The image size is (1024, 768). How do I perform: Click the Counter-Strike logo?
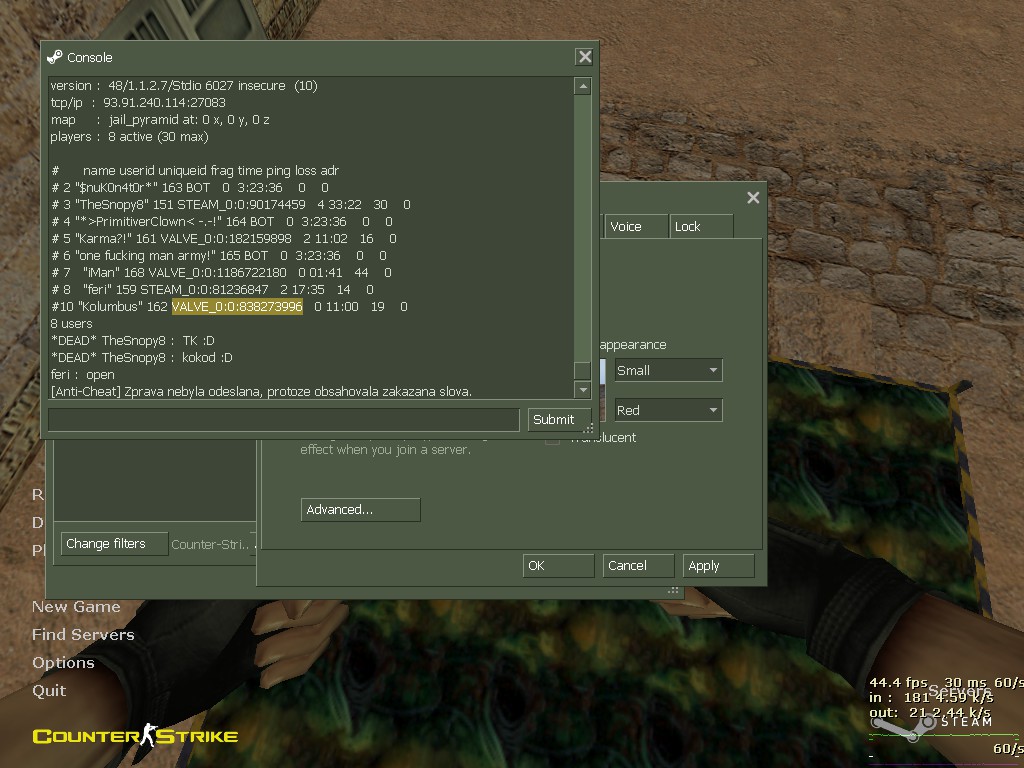(135, 736)
